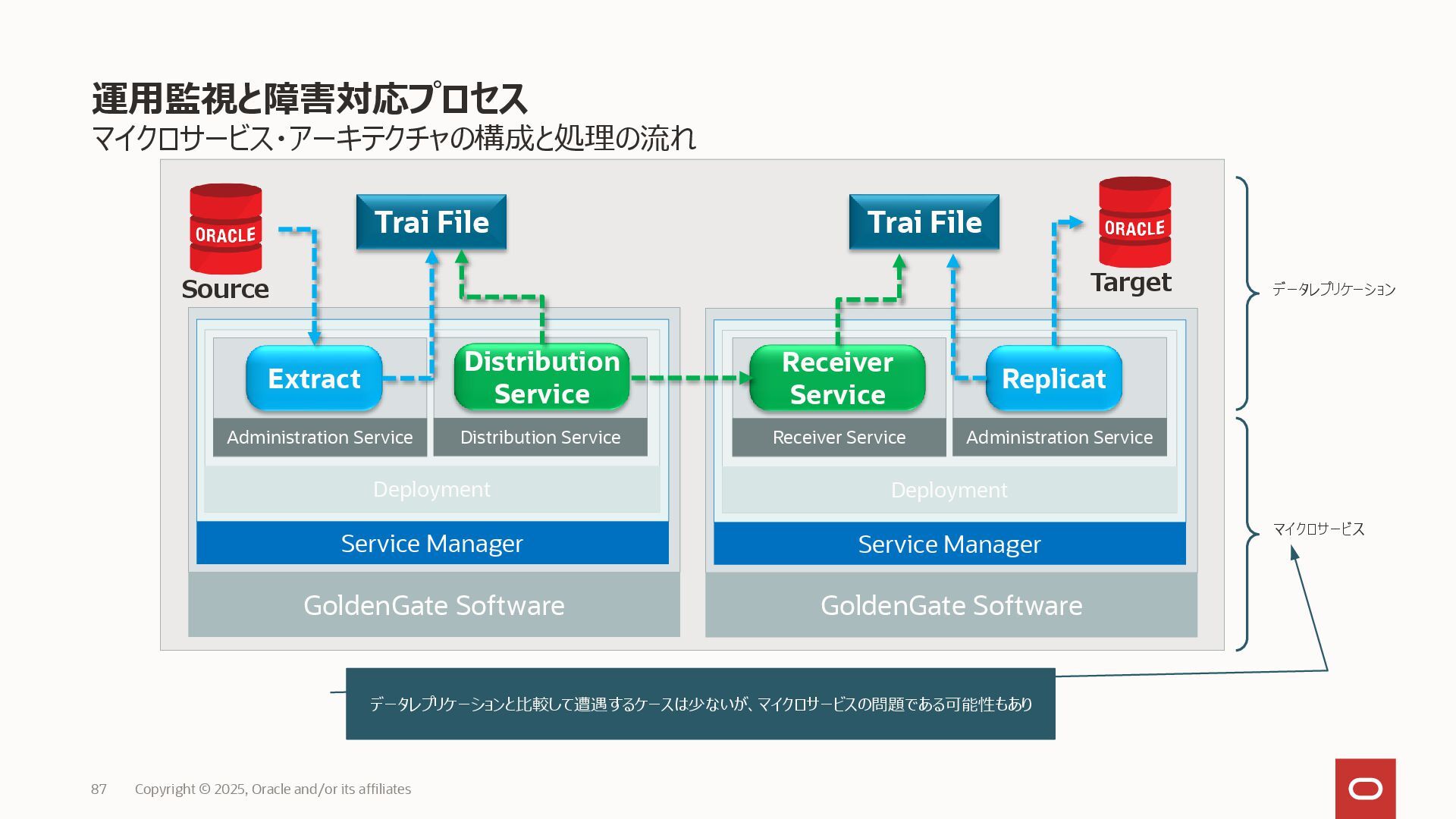Image resolution: width=1456 pixels, height=819 pixels.
Task: Click the left Service Manager bar
Action: pos(432,543)
